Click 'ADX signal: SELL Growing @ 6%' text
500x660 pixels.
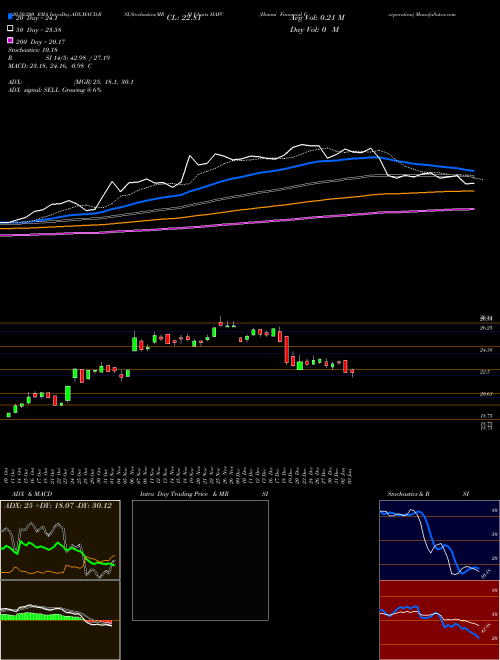(55, 90)
